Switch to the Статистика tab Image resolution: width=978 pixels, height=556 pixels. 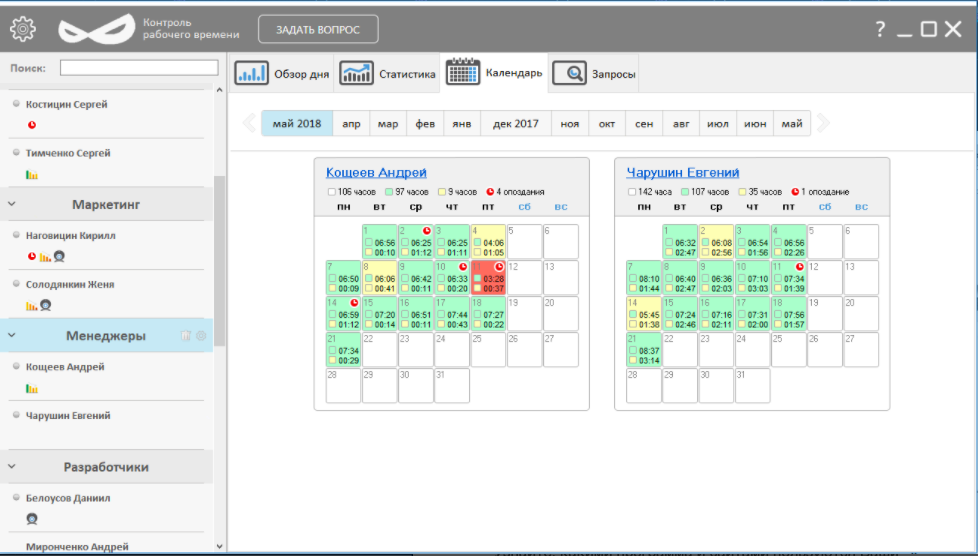tap(387, 73)
